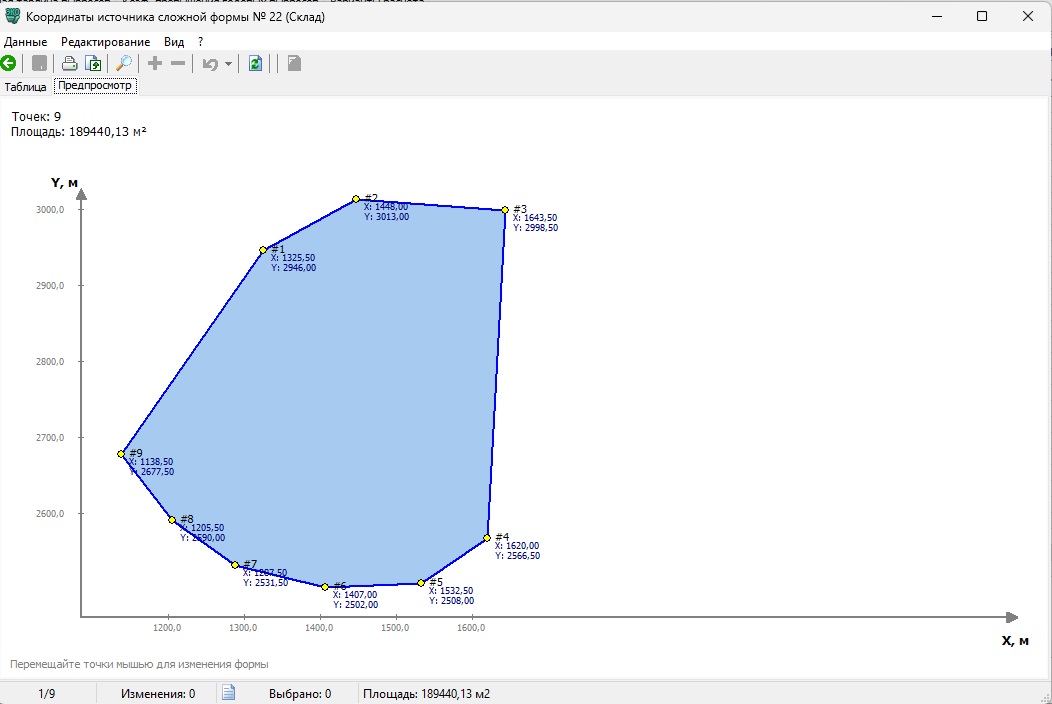The height and width of the screenshot is (704, 1052).
Task: Click the Undo arrow icon
Action: coord(210,64)
